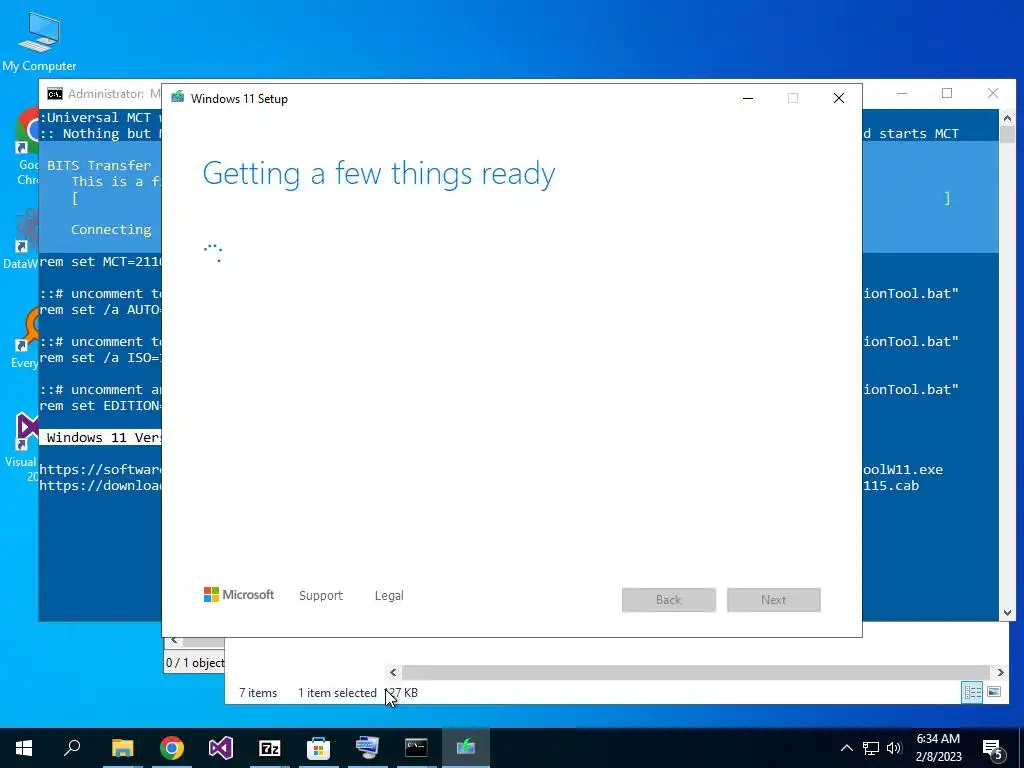
Task: Click the disabled Back button
Action: 669,600
